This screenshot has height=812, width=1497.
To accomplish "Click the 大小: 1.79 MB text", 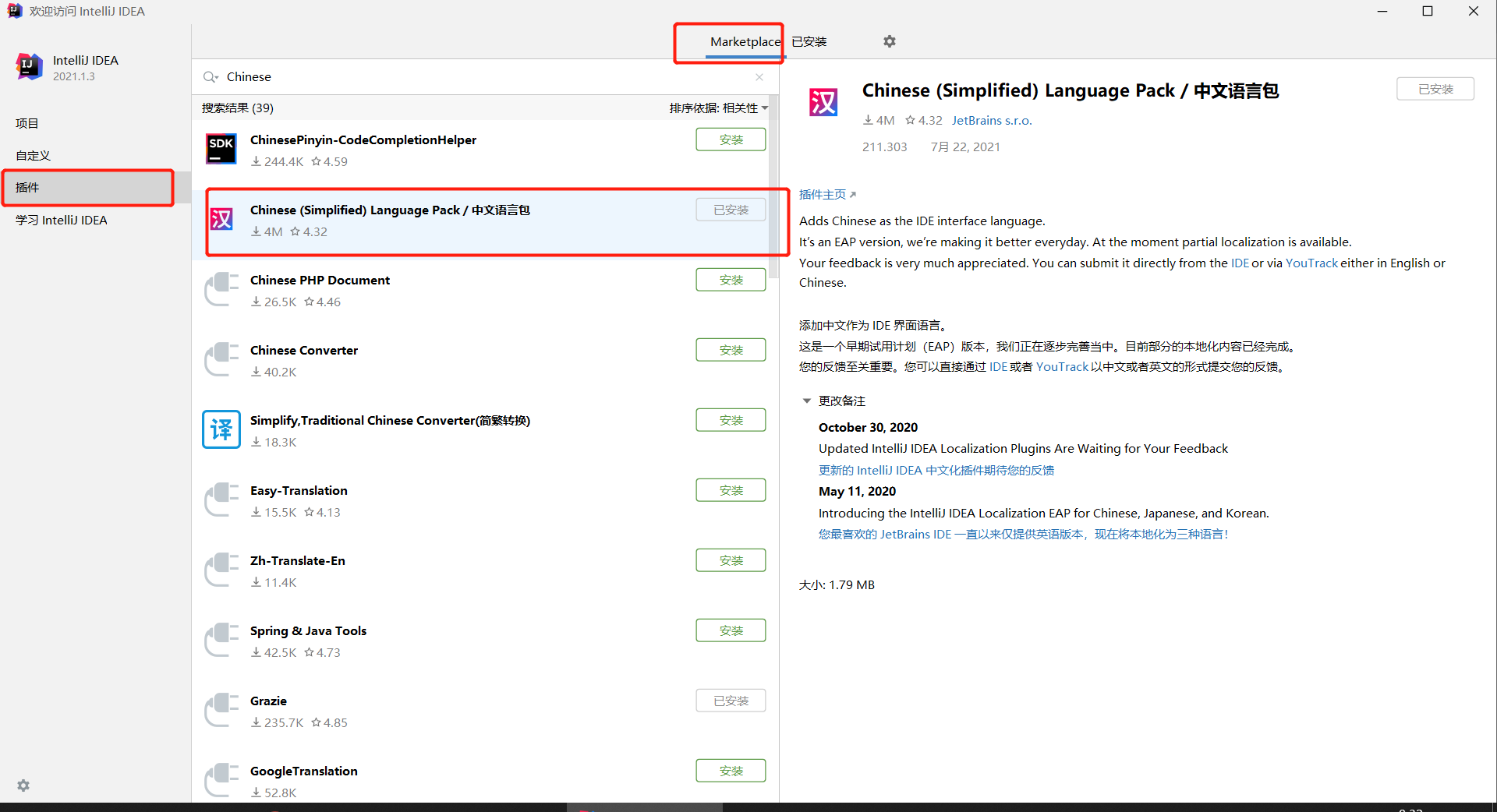I will (837, 585).
